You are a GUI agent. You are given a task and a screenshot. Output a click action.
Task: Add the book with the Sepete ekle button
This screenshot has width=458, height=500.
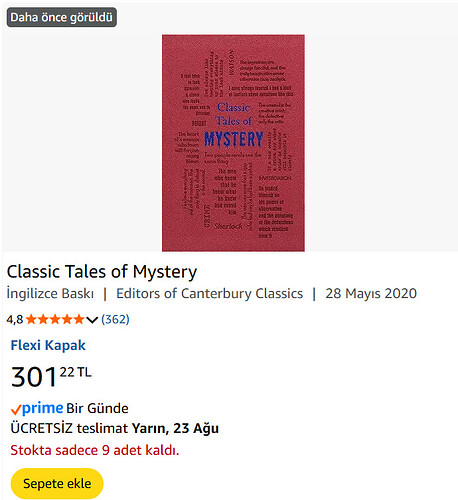tap(57, 483)
